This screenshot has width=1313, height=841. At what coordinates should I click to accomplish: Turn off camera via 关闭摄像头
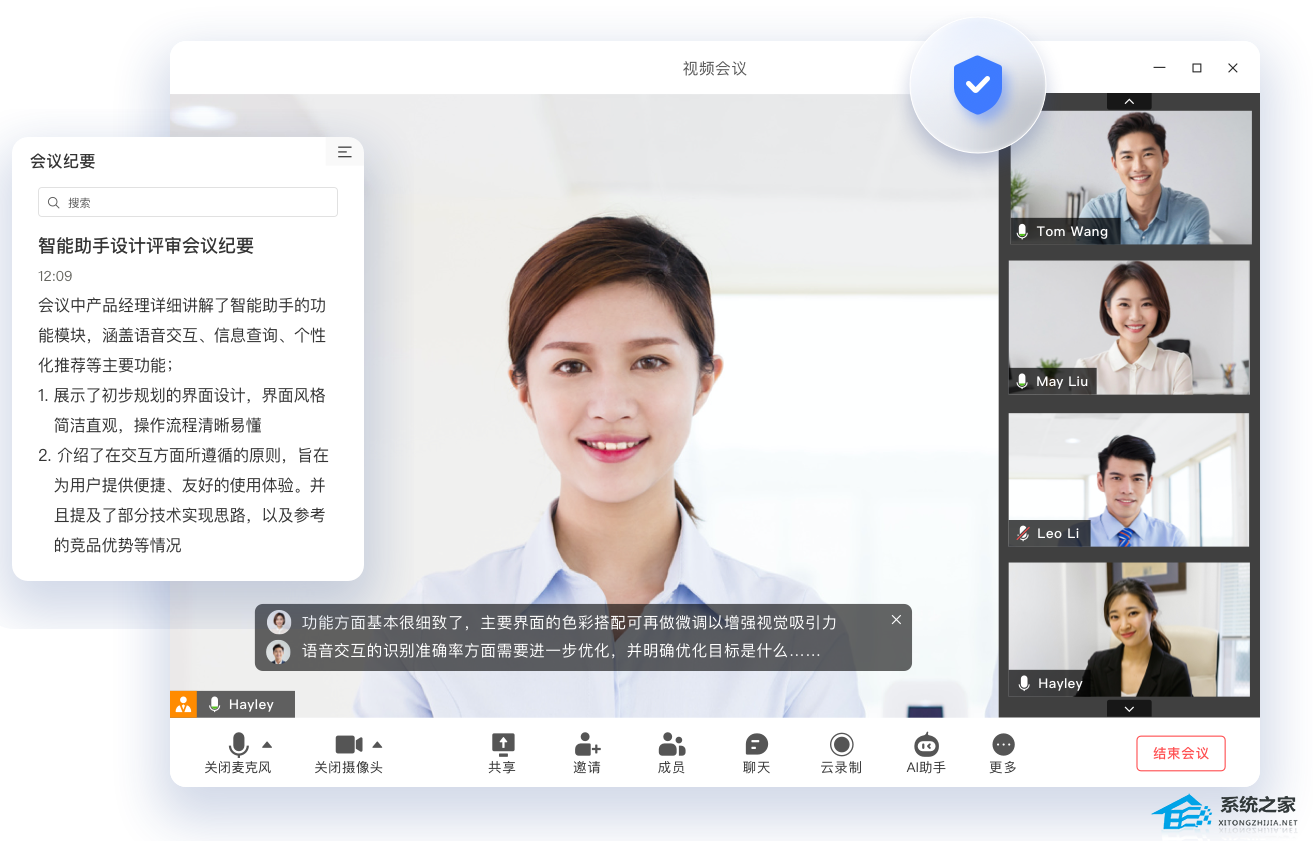[348, 753]
